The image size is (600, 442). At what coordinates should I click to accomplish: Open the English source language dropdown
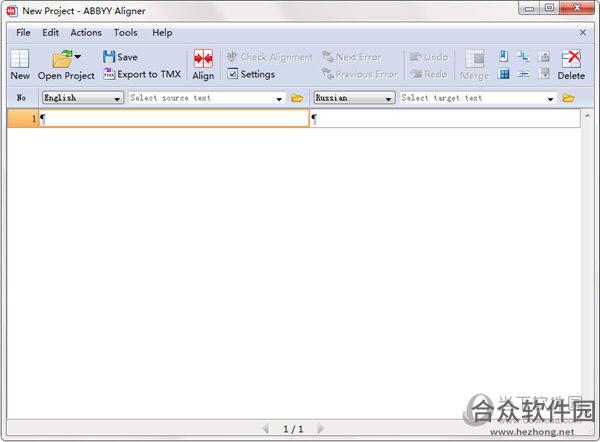(x=83, y=98)
